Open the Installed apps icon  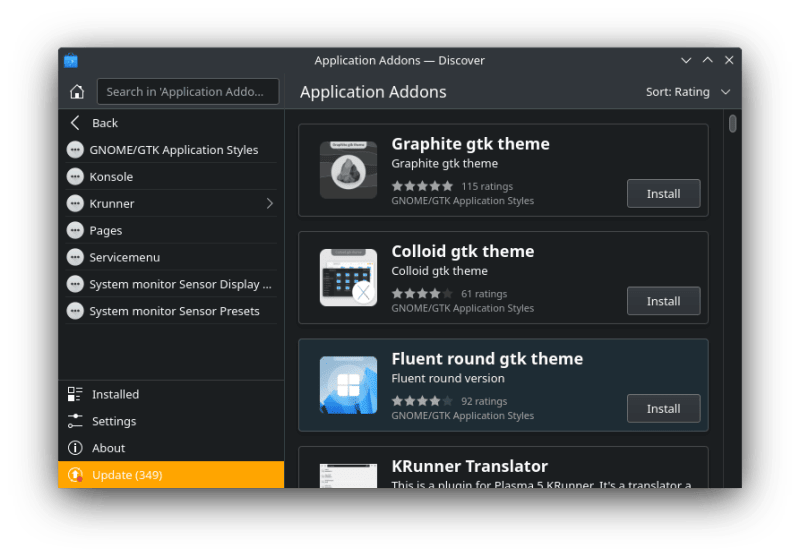[75, 395]
